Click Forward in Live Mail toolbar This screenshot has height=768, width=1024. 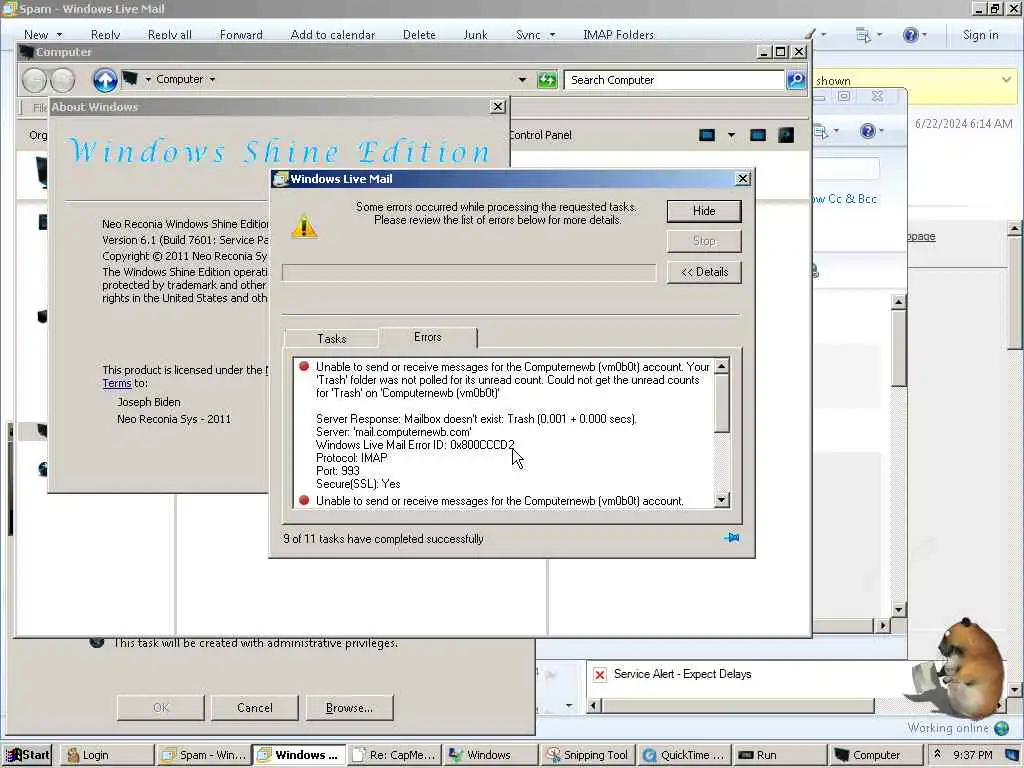(241, 35)
